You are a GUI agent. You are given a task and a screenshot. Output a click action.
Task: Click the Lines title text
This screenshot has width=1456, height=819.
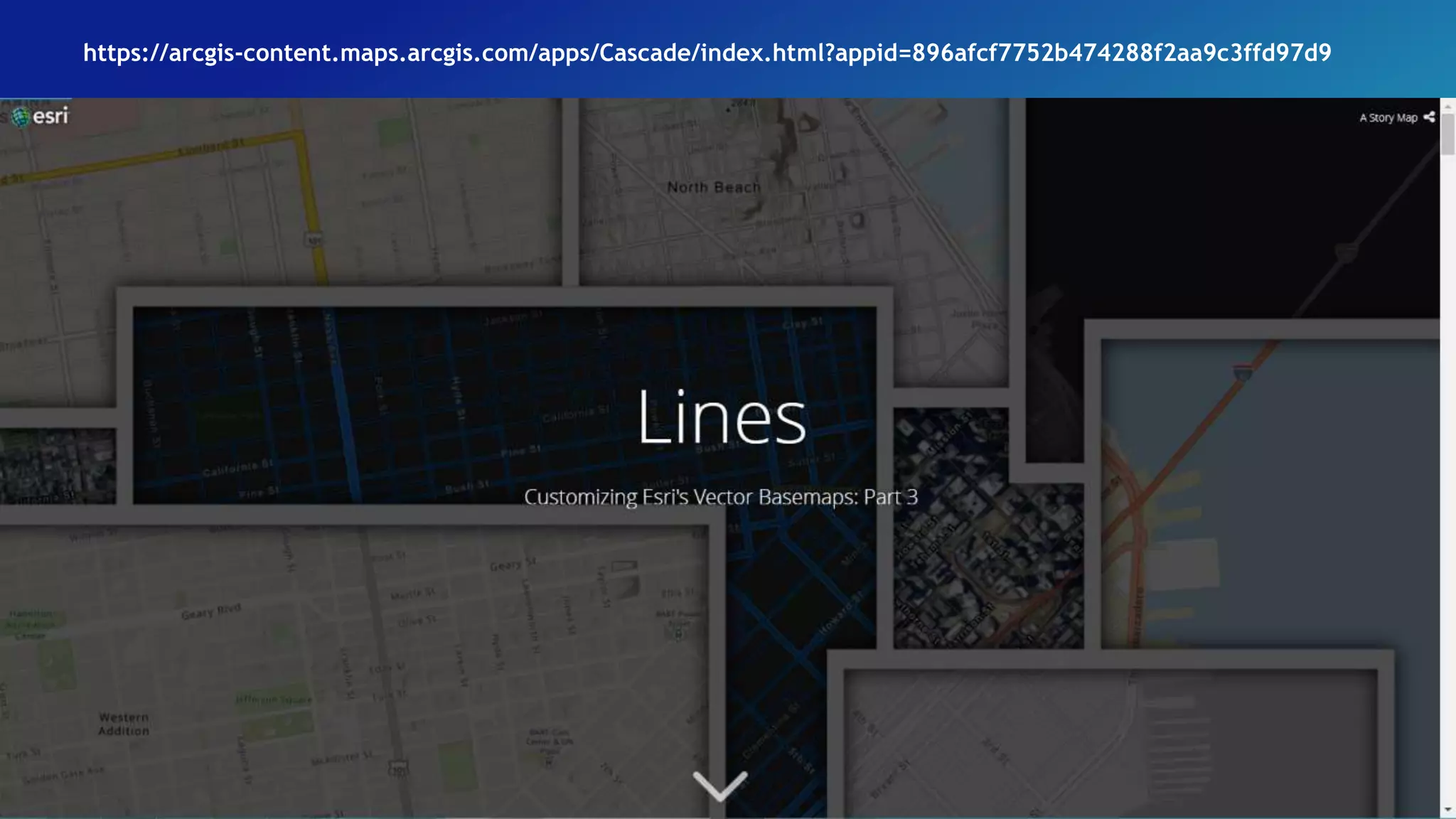click(x=722, y=417)
